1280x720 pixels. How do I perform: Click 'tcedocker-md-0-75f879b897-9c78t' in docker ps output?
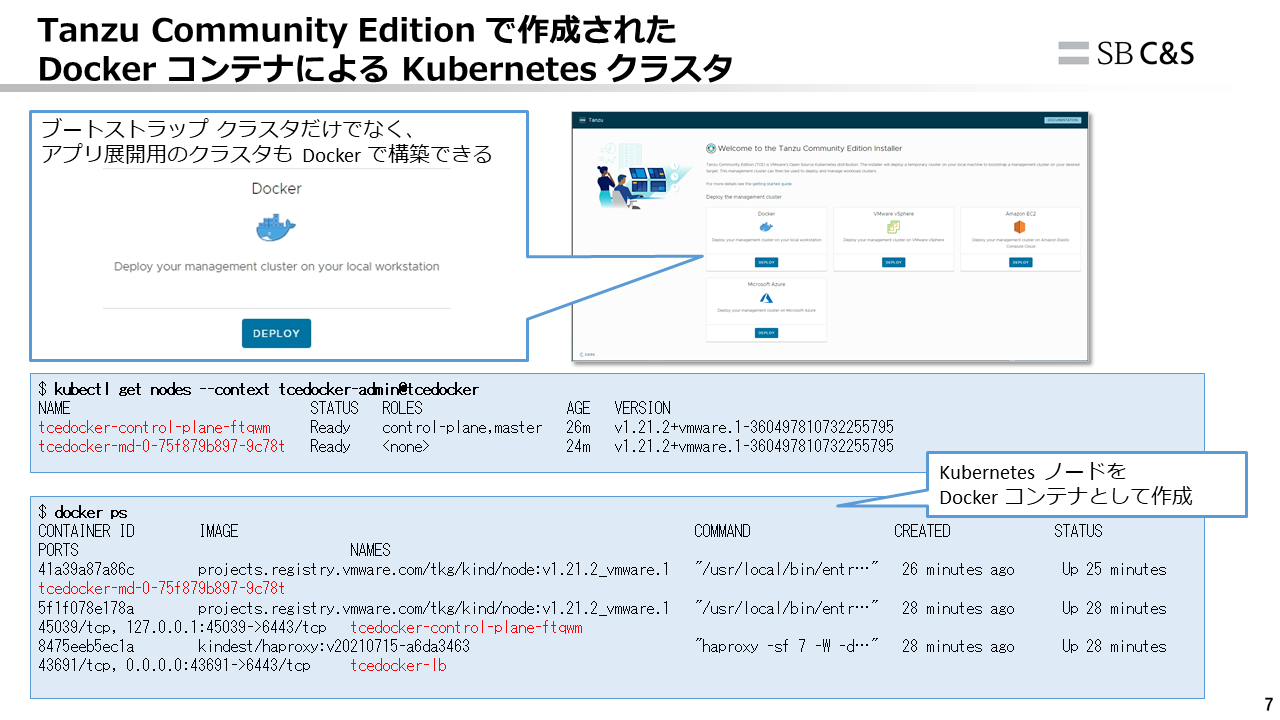click(x=161, y=588)
